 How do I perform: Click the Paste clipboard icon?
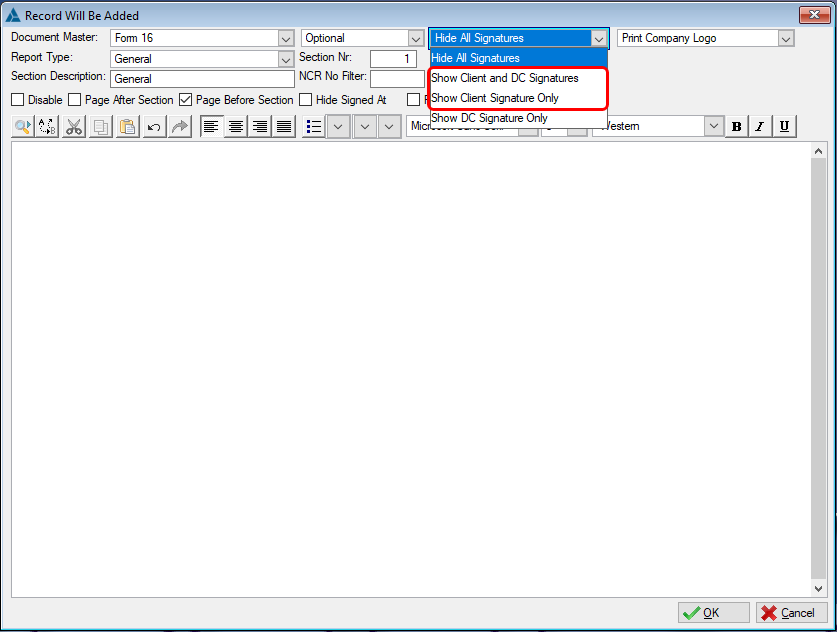click(127, 127)
